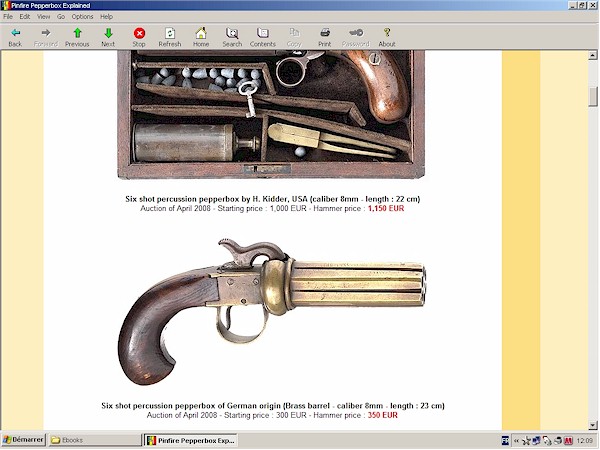Click the brass barrel German pepperbox image
Viewport: 600px width, 450px height.
272,312
